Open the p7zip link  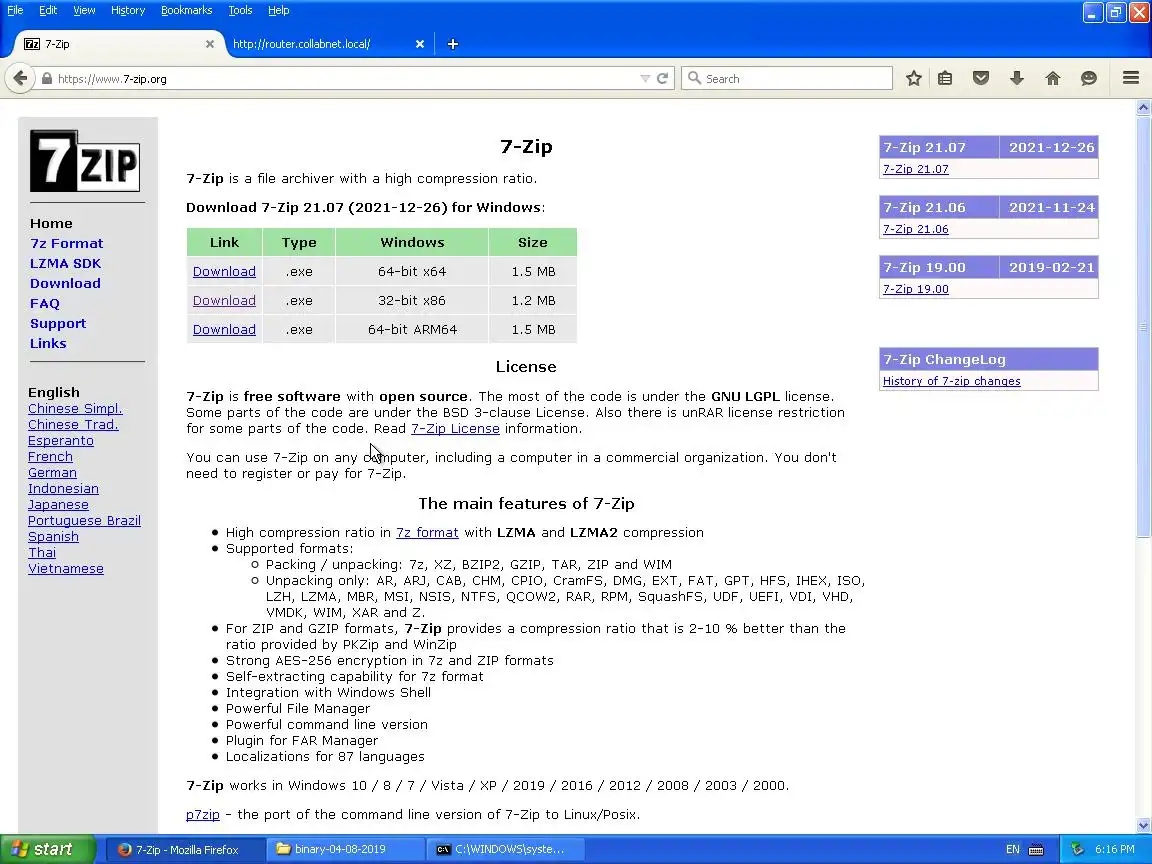[203, 815]
